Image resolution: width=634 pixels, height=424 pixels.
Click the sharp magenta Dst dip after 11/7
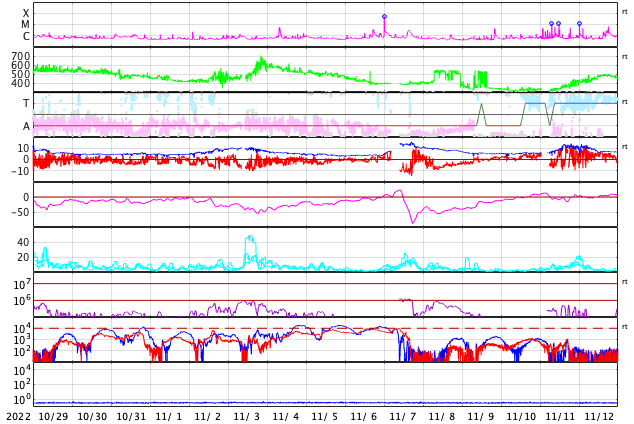412,220
